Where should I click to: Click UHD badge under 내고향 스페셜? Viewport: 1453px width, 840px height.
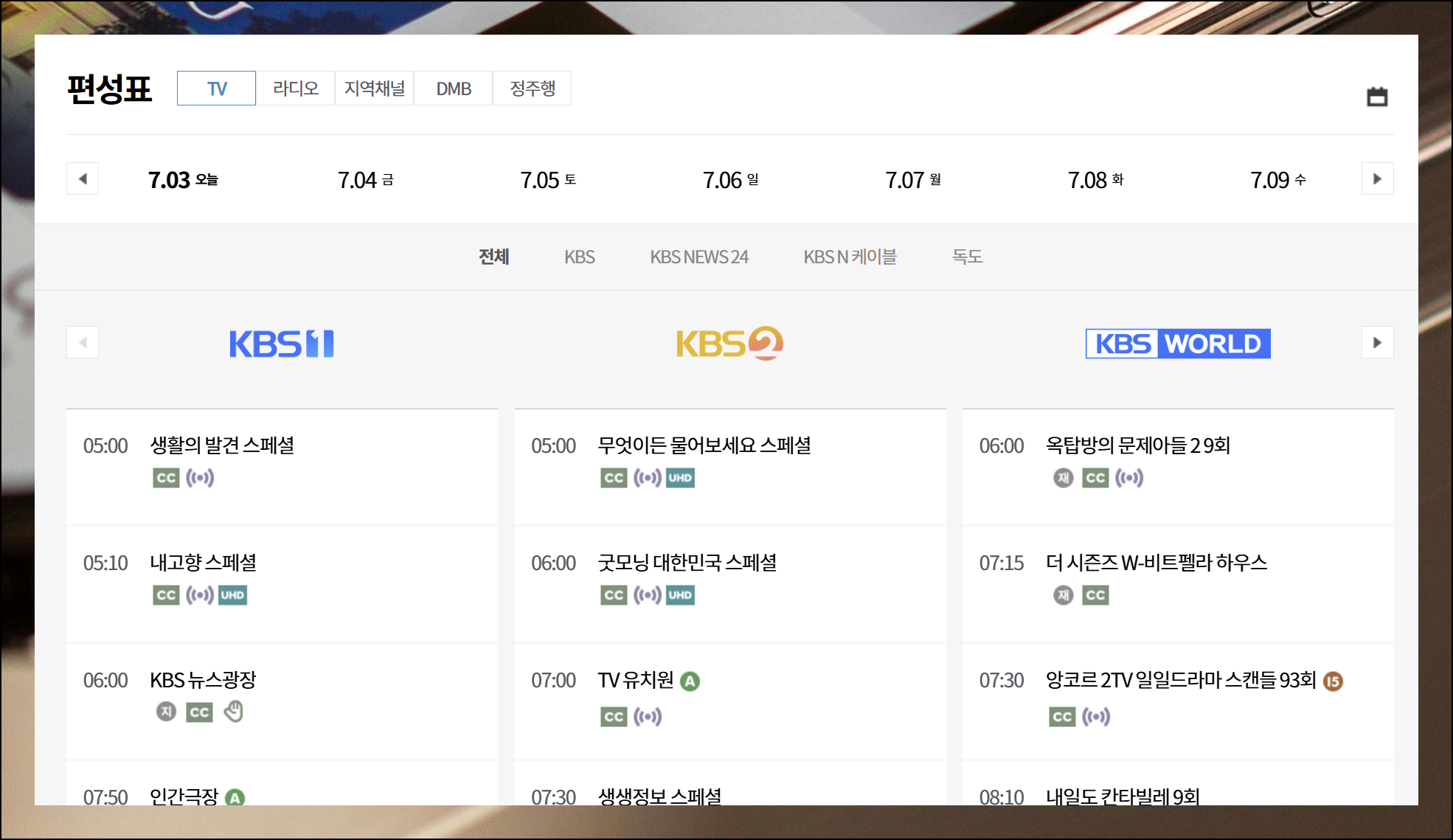232,595
